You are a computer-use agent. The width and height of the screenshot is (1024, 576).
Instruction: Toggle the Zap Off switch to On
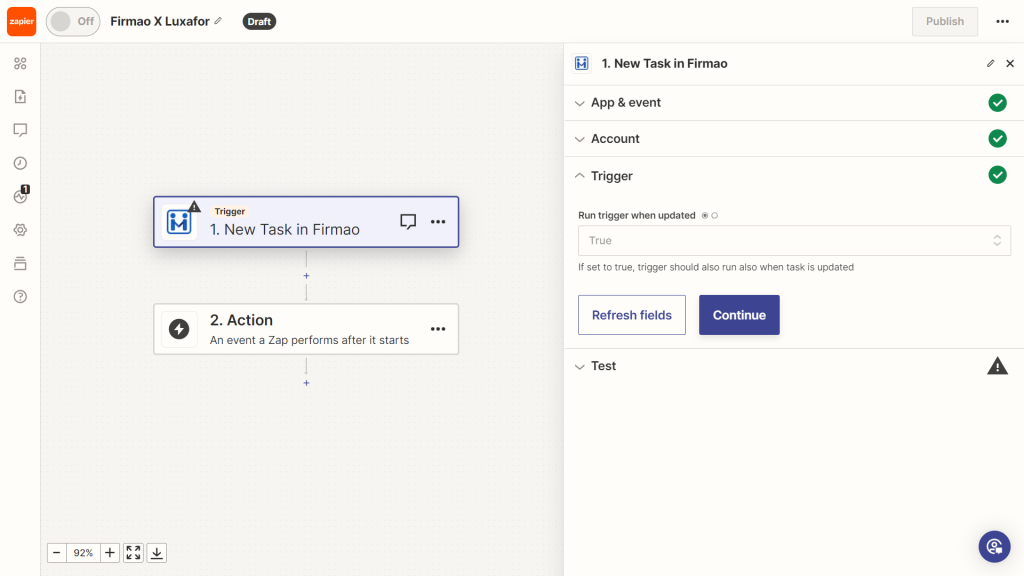71,21
